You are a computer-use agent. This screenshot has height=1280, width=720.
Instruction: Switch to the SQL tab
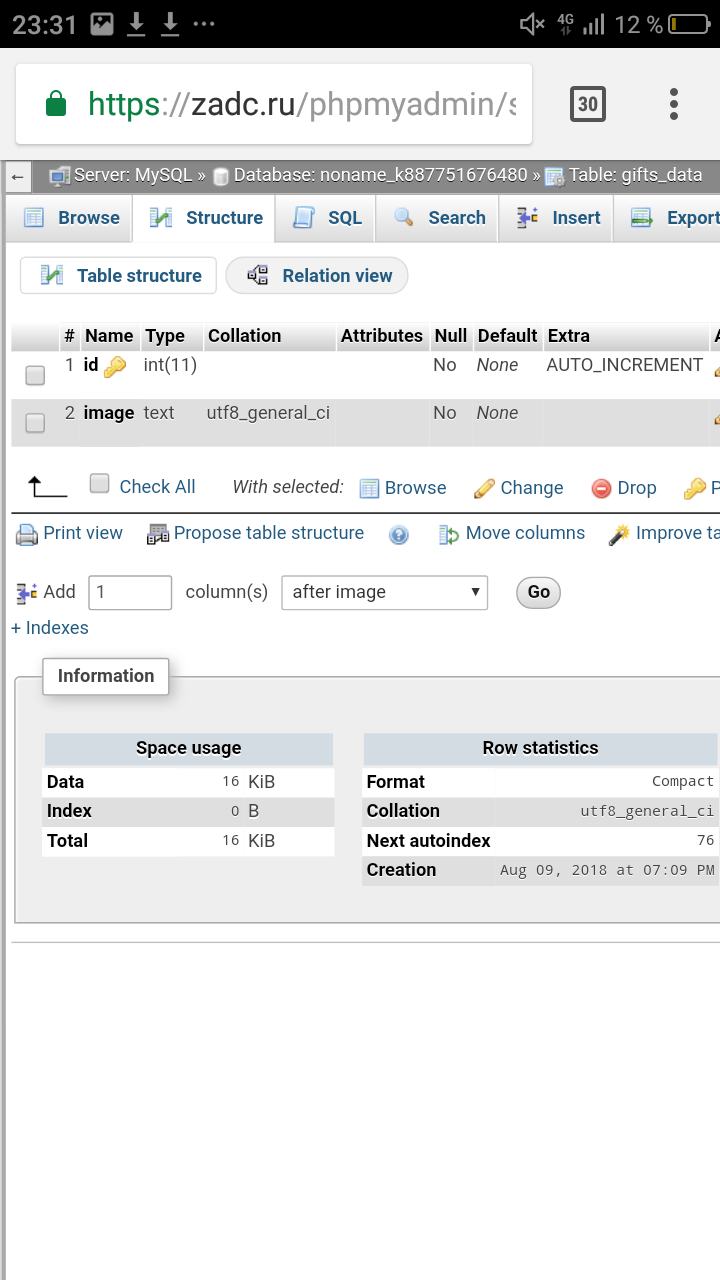point(328,218)
